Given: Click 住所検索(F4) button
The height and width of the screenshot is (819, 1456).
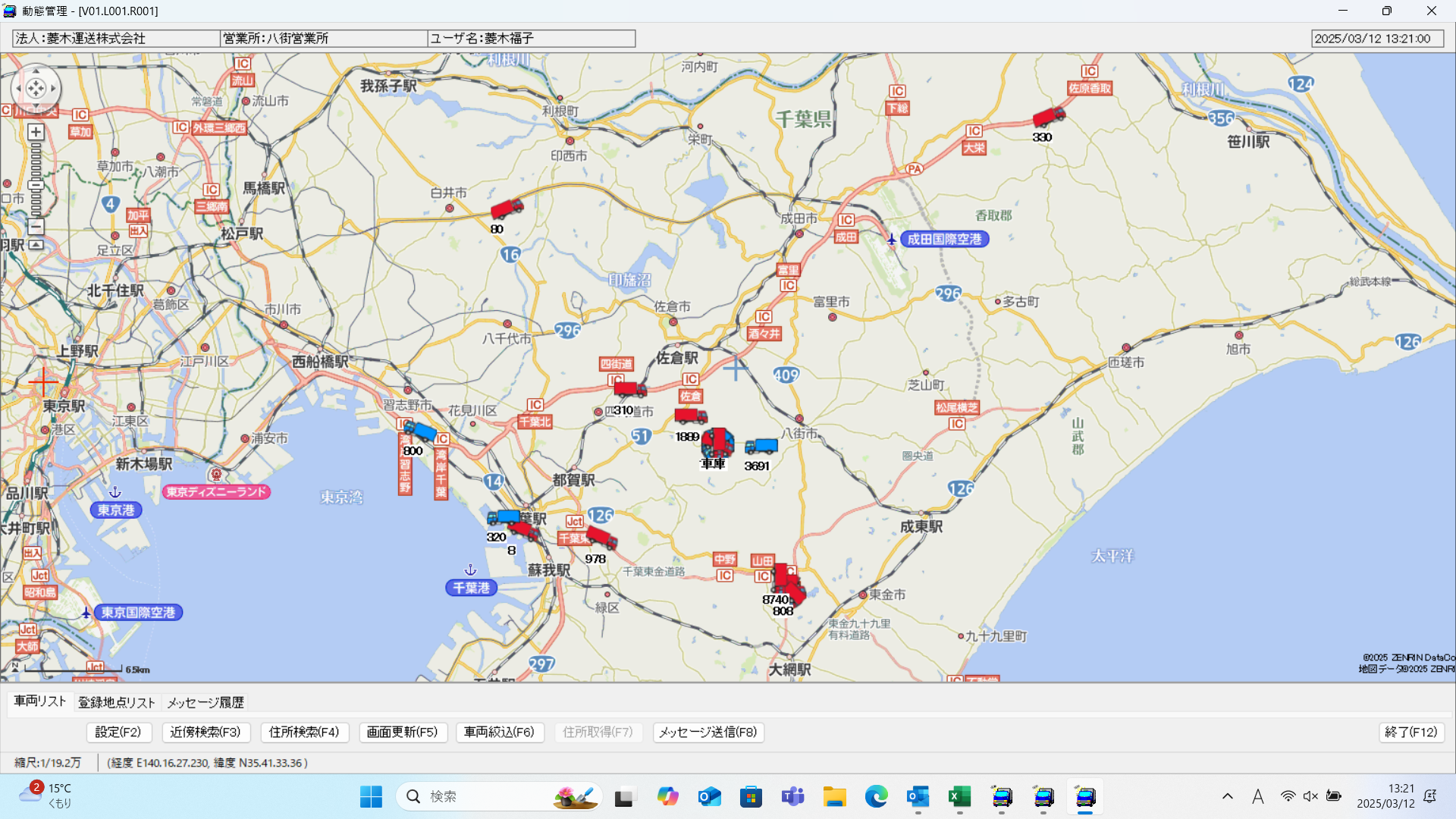Looking at the screenshot, I should click(304, 733).
